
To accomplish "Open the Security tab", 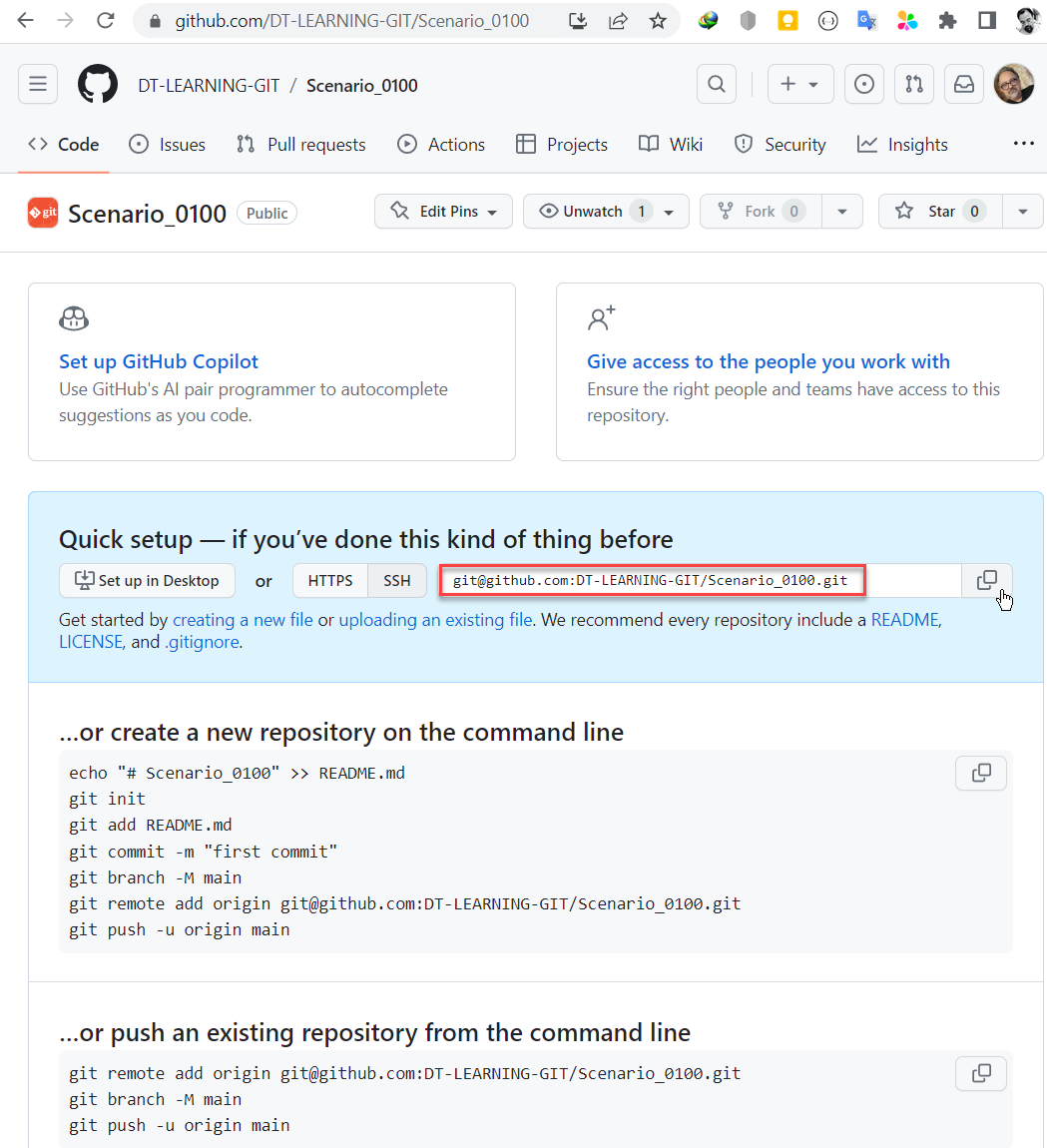I will [780, 144].
